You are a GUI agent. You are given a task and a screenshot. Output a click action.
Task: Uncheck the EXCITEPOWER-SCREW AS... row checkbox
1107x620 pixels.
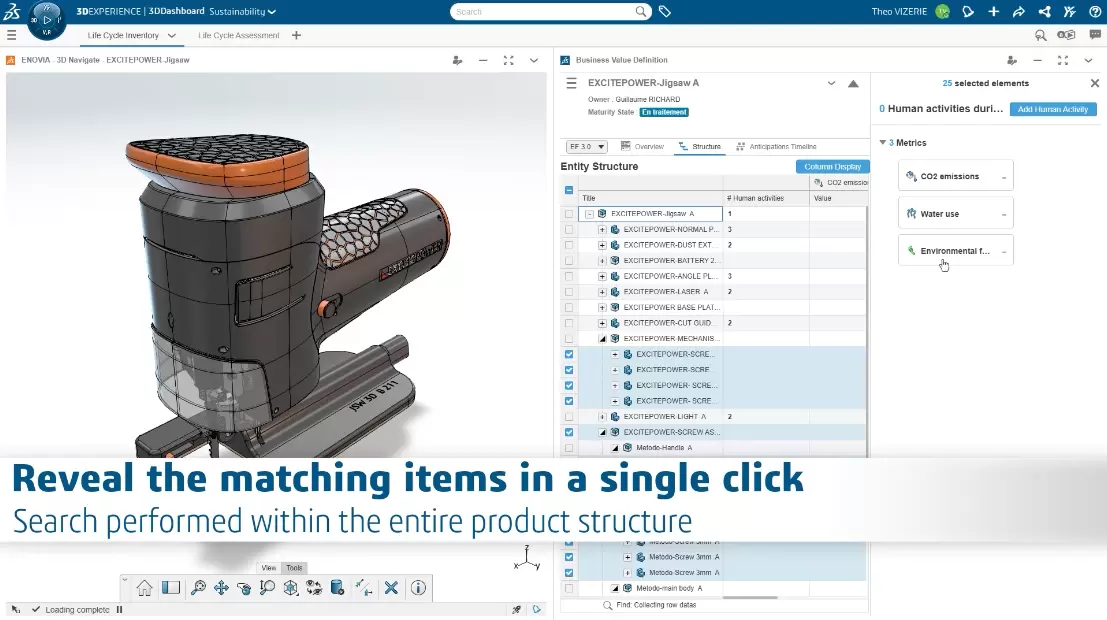coord(569,432)
